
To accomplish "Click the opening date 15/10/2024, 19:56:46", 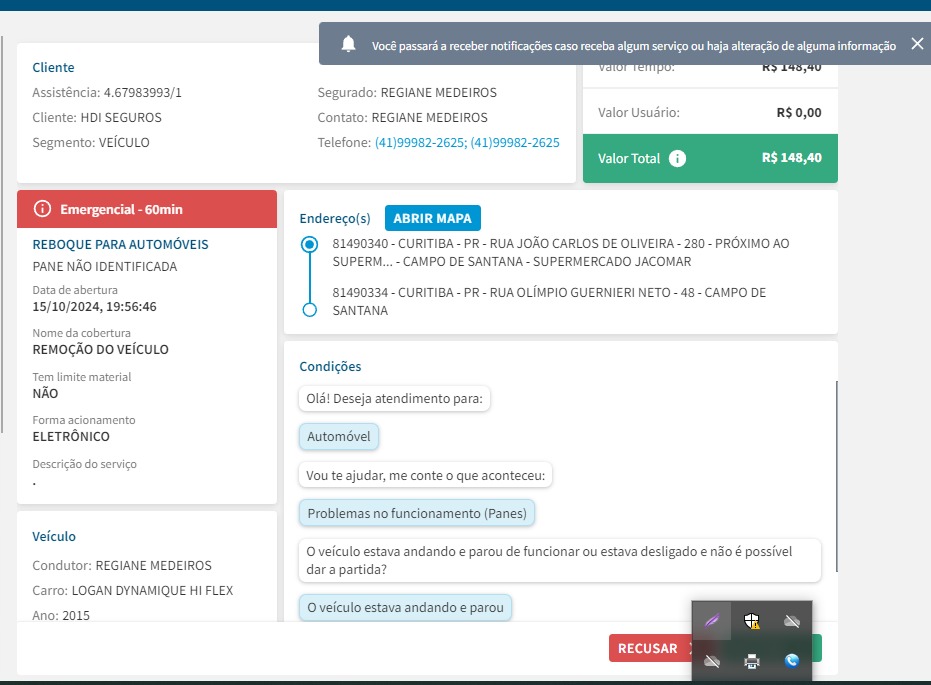I will [94, 307].
